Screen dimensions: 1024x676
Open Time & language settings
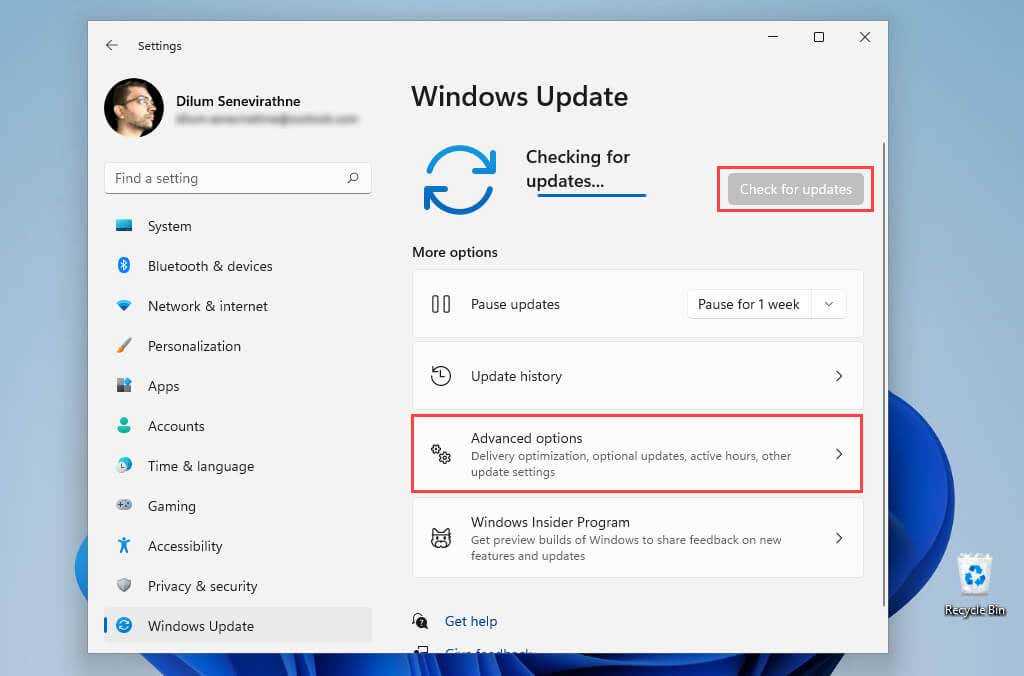pyautogui.click(x=238, y=466)
